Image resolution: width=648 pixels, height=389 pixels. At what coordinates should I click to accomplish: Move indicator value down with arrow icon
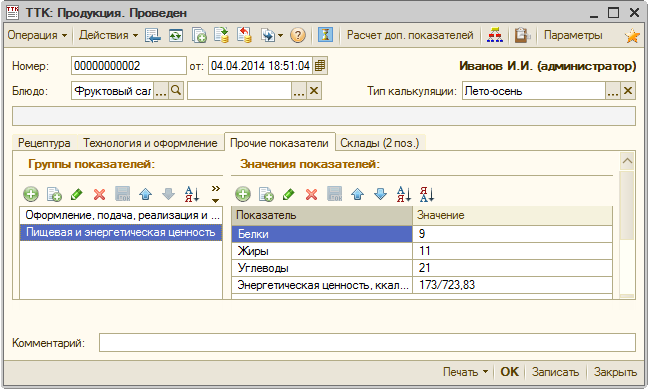point(380,194)
